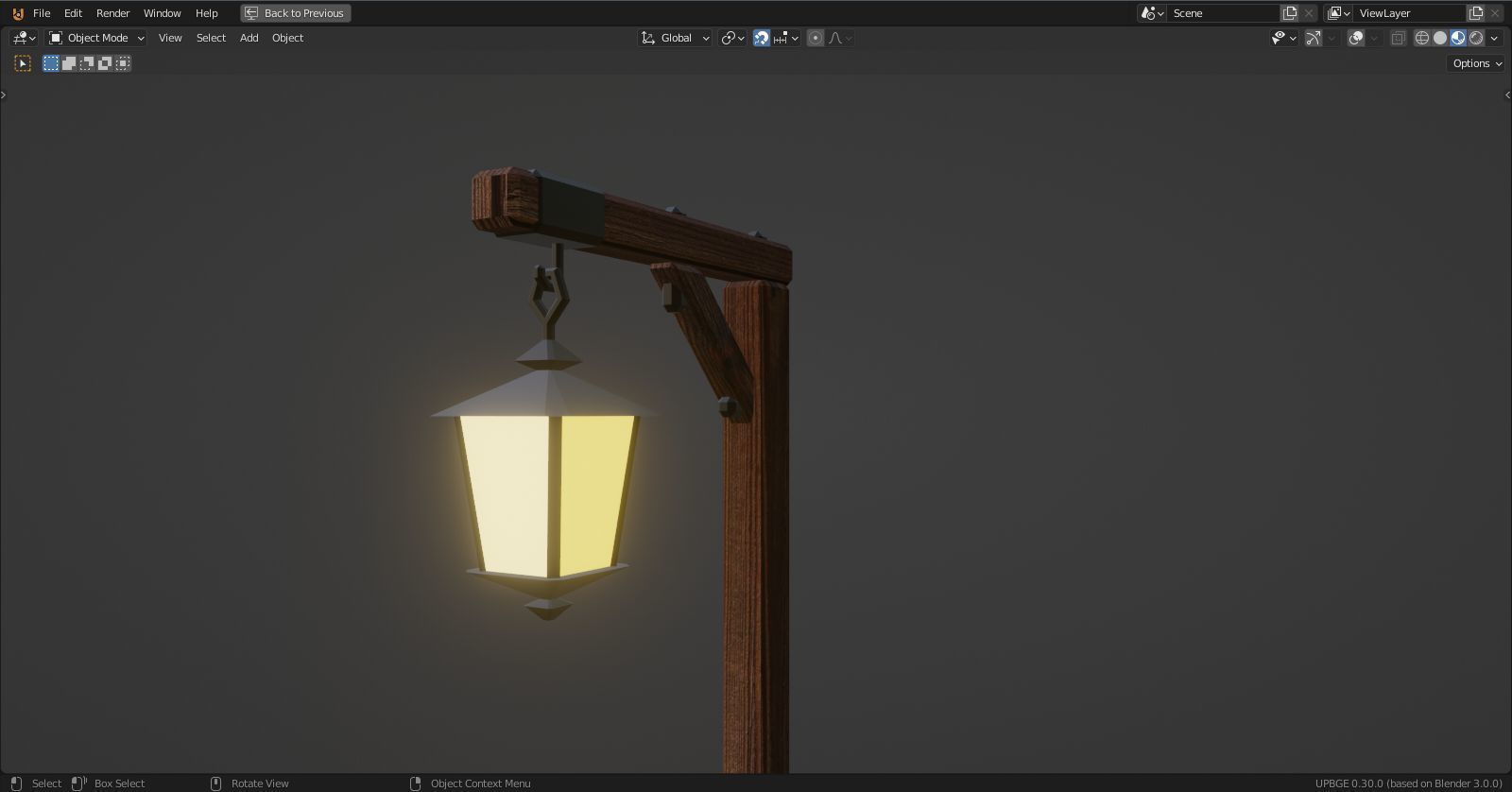
Task: Click the Scene name field
Action: (x=1223, y=13)
